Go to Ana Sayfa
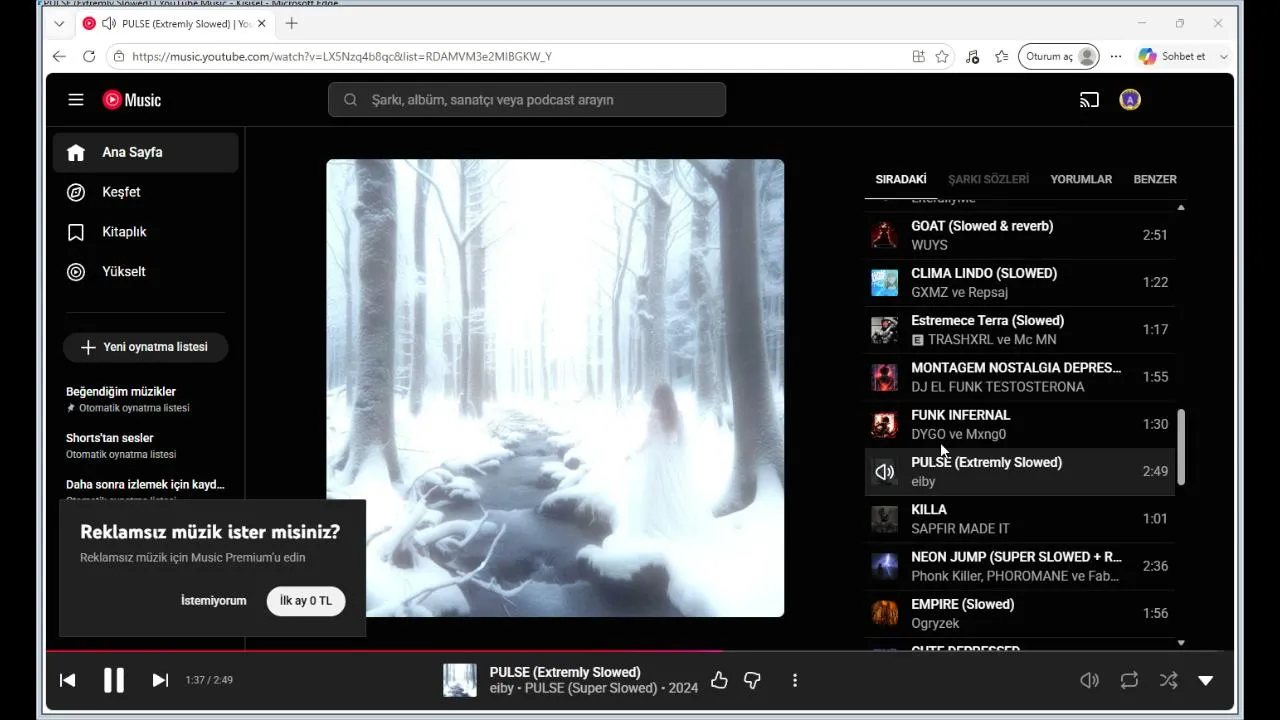This screenshot has width=1280, height=720. tap(146, 152)
